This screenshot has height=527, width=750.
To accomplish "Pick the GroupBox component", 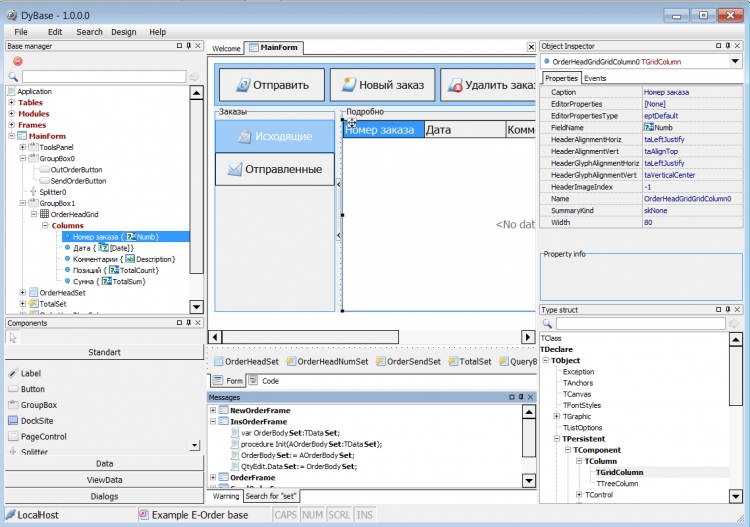I will 33,405.
